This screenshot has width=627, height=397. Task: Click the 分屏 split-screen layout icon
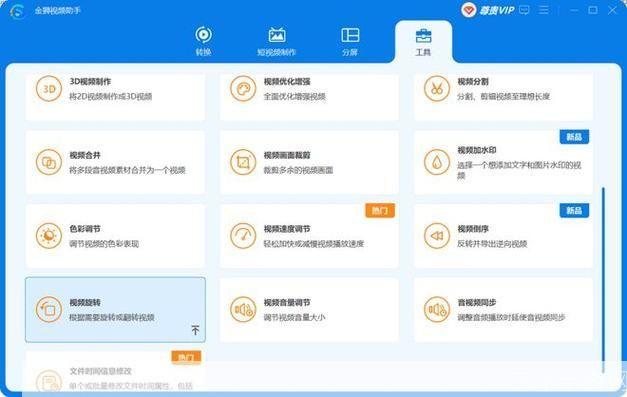click(350, 35)
